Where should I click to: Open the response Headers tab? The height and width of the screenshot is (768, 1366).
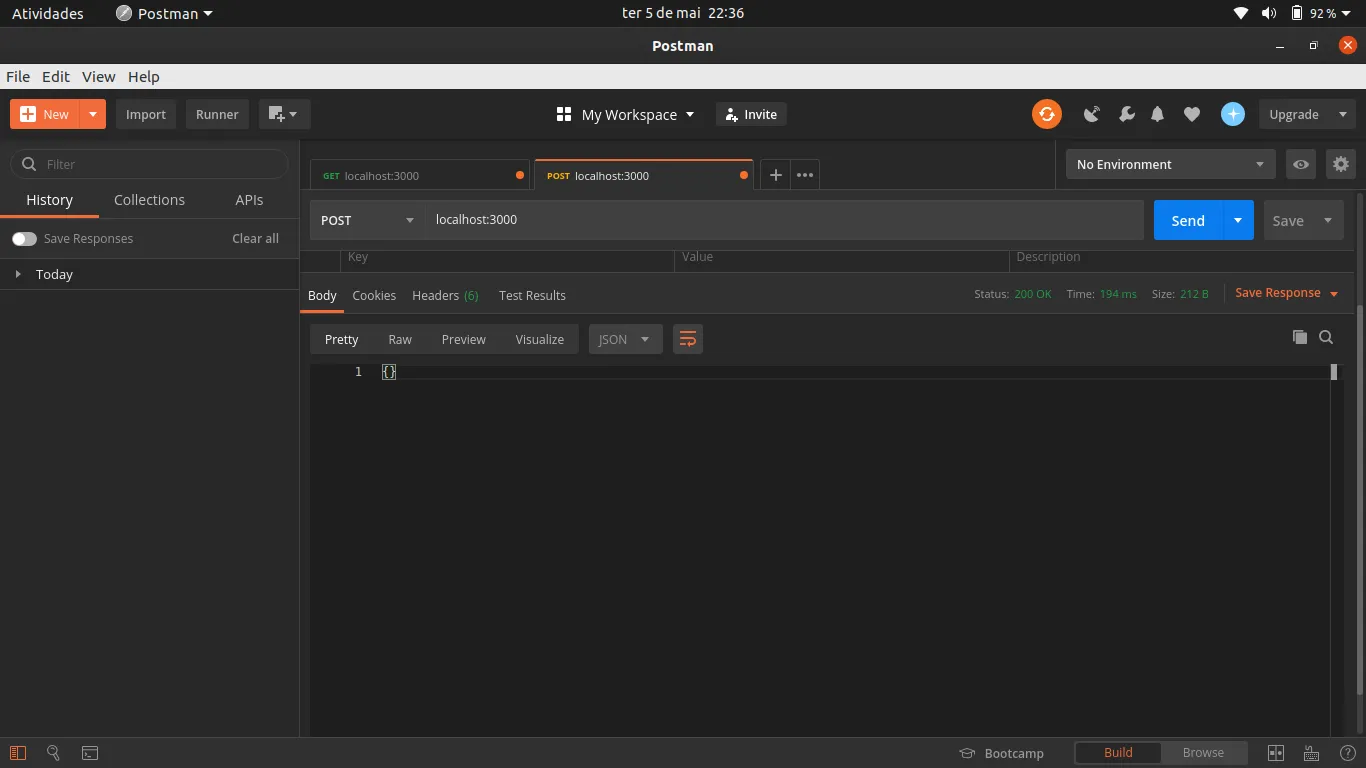pyautogui.click(x=444, y=296)
